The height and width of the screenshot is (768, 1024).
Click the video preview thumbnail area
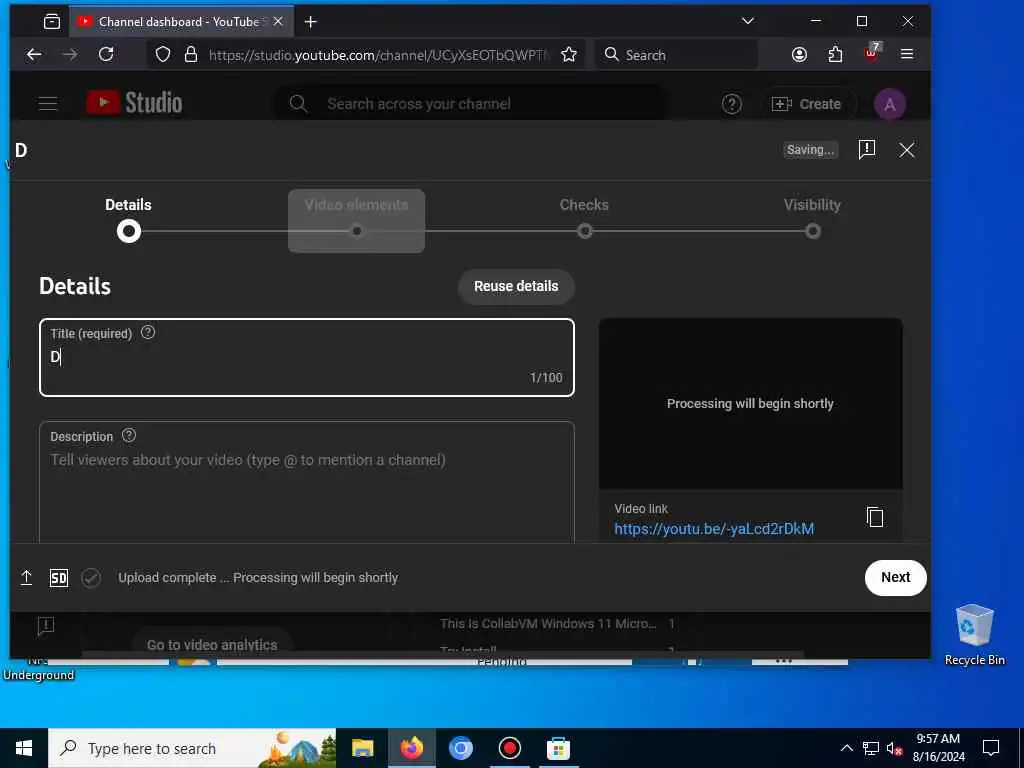point(750,404)
